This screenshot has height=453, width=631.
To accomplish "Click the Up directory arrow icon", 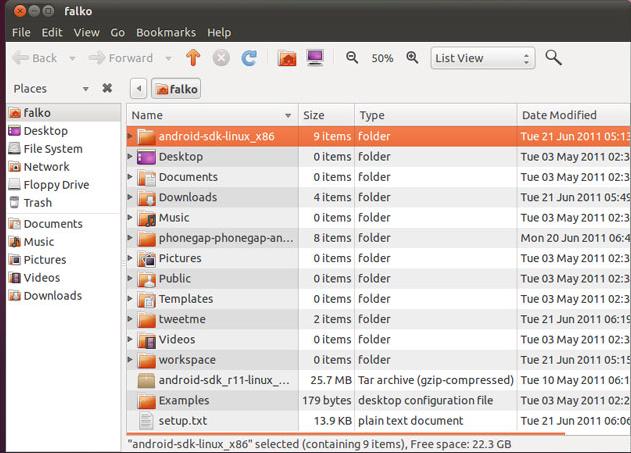I will (194, 58).
